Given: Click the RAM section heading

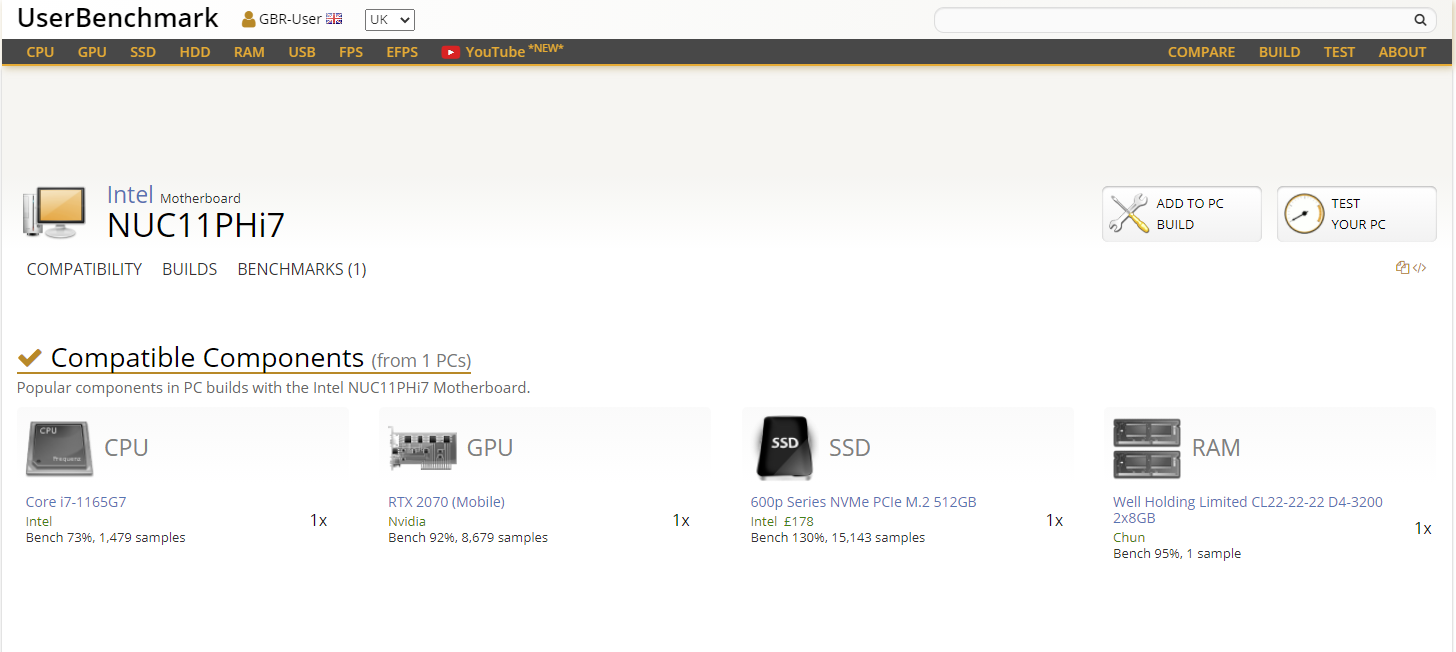Looking at the screenshot, I should [x=1216, y=447].
